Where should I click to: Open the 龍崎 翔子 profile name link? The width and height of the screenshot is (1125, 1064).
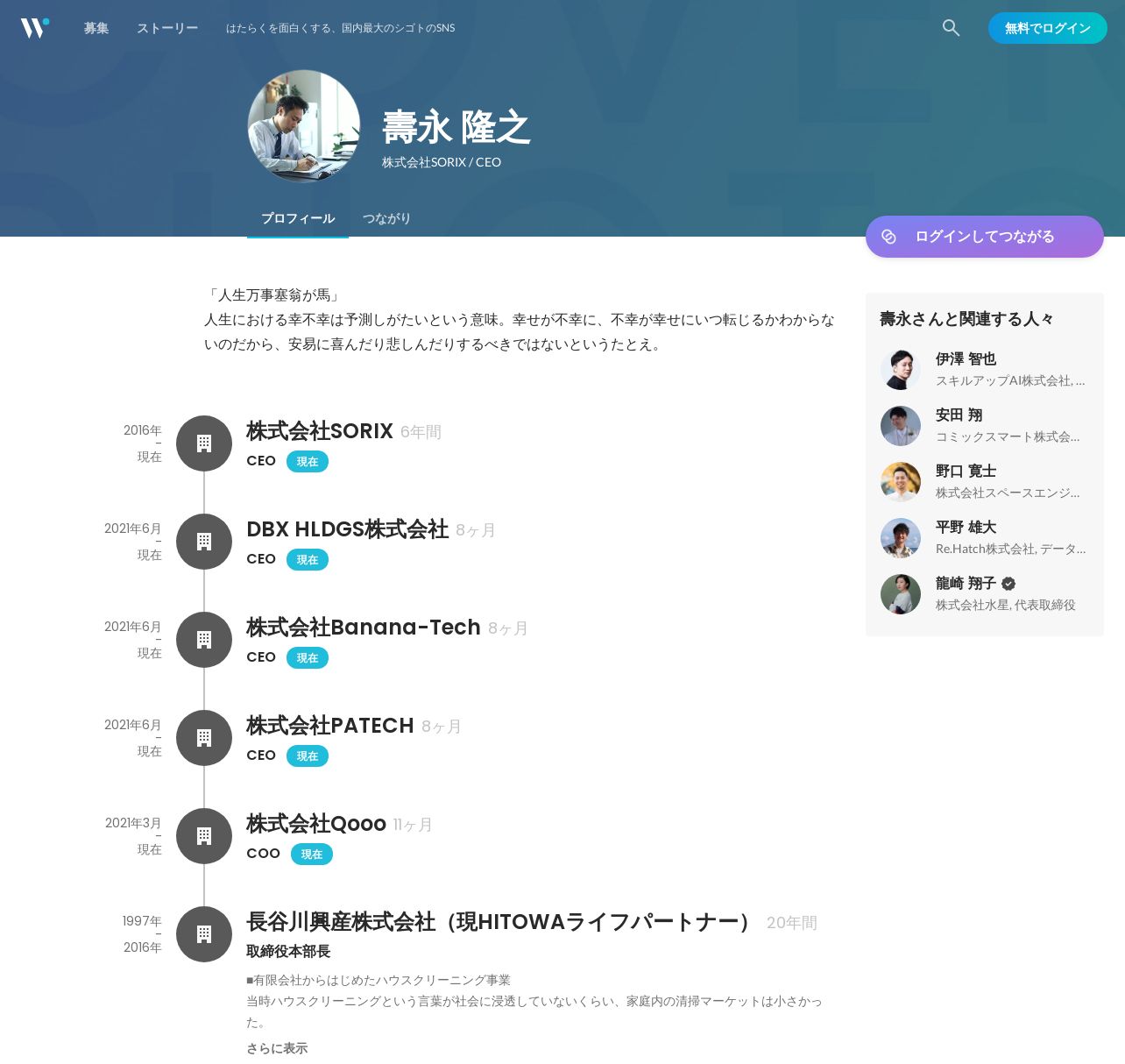(x=966, y=583)
